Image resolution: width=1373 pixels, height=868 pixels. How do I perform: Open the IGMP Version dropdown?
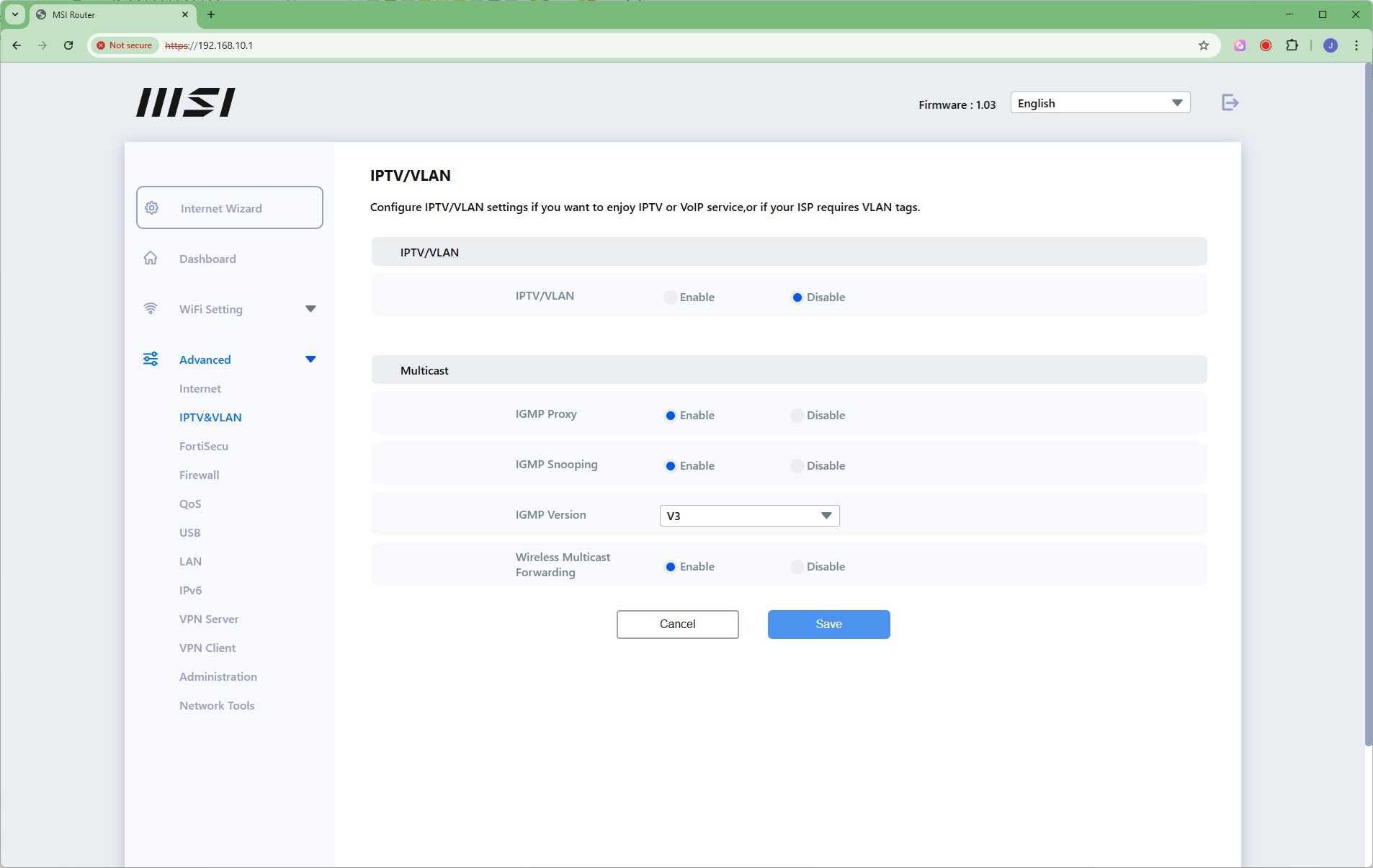pyautogui.click(x=749, y=516)
